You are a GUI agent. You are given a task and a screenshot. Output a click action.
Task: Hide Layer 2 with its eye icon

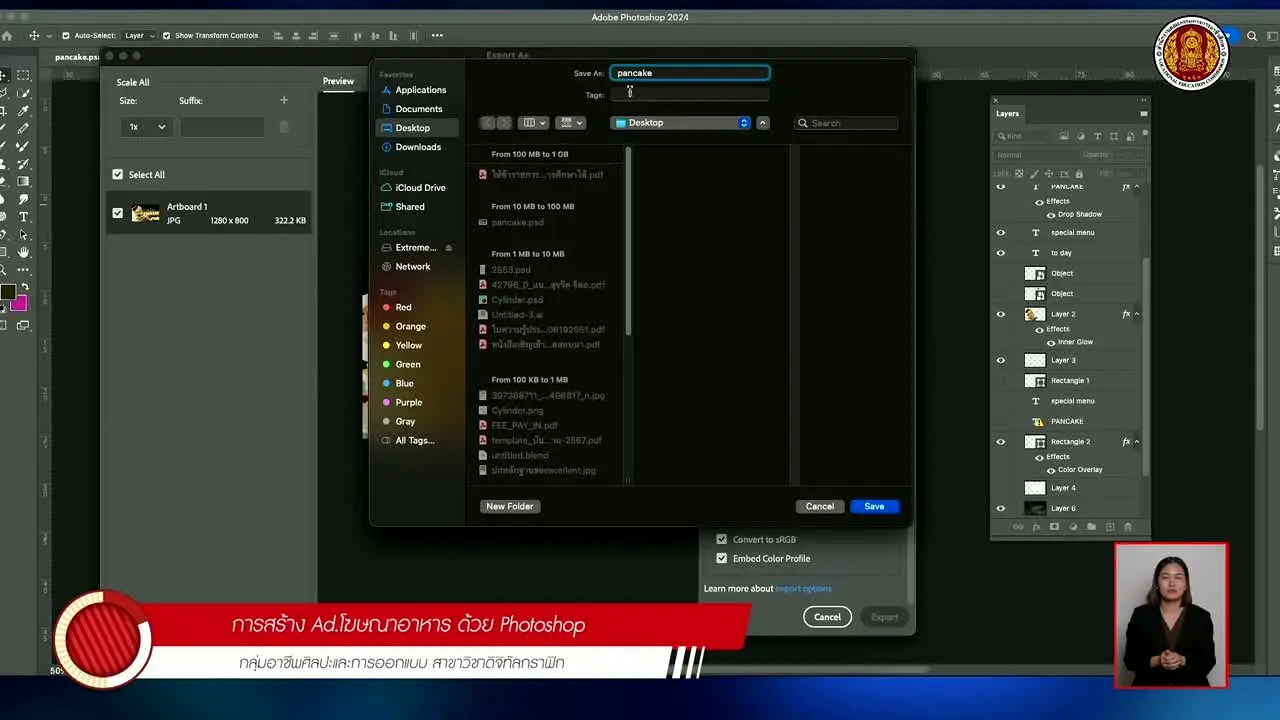1000,314
